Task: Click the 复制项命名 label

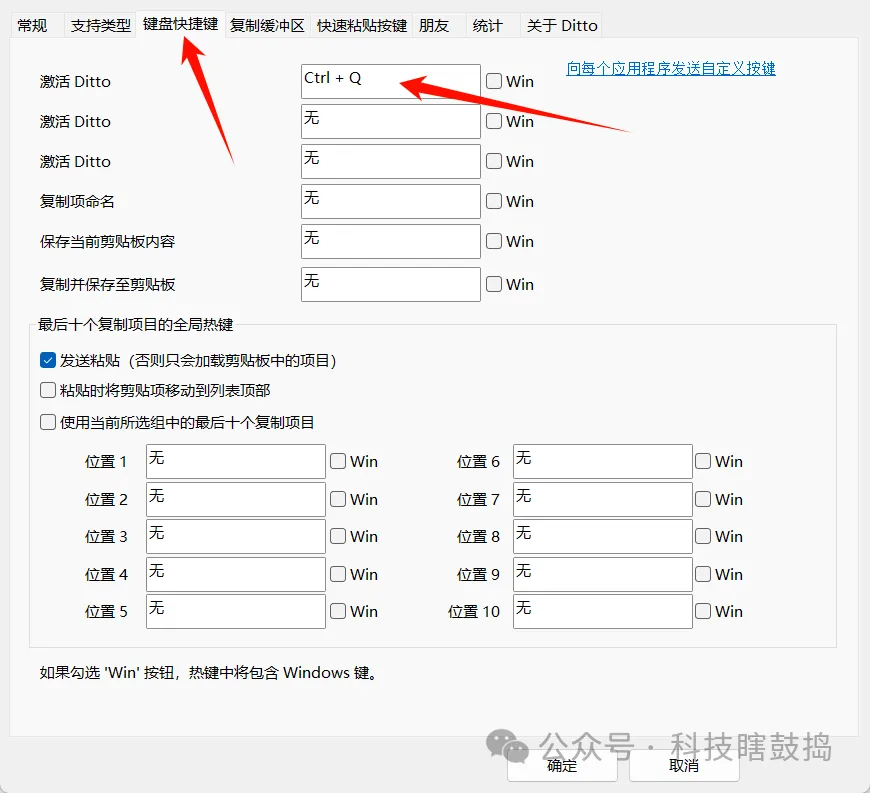Action: (77, 201)
